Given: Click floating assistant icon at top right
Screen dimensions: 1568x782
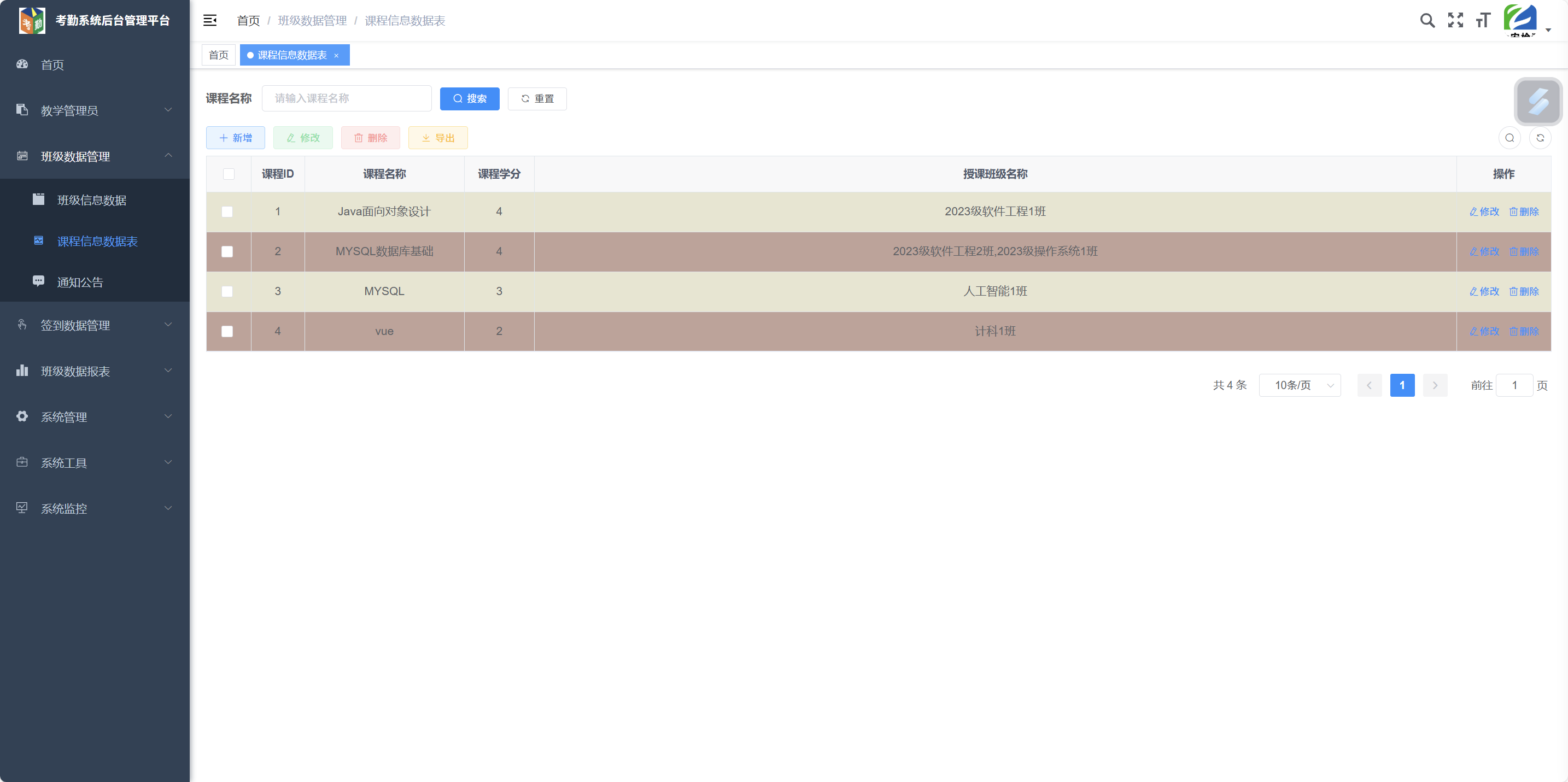Looking at the screenshot, I should click(1537, 102).
